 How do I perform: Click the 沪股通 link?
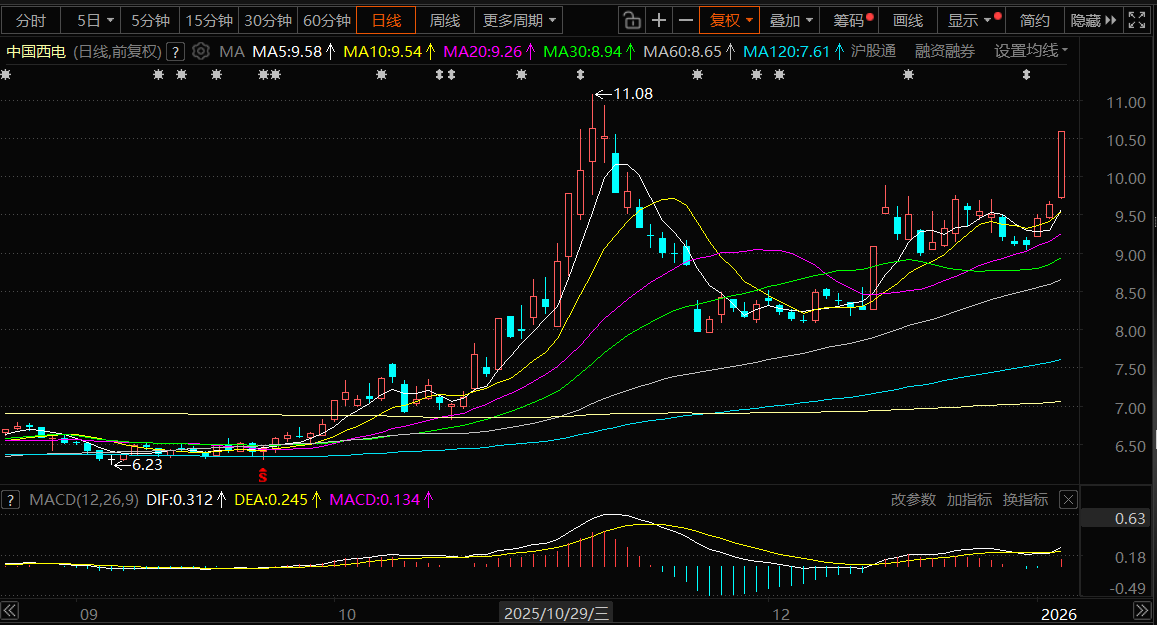click(x=873, y=51)
